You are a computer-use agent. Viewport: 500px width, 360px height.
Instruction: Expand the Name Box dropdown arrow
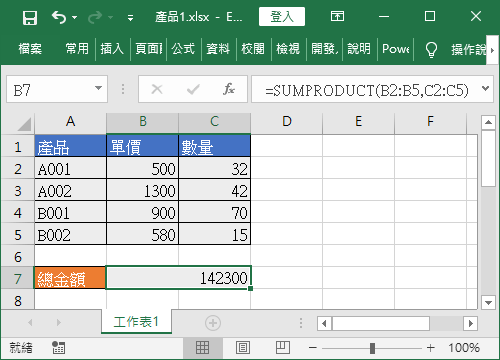[98, 88]
